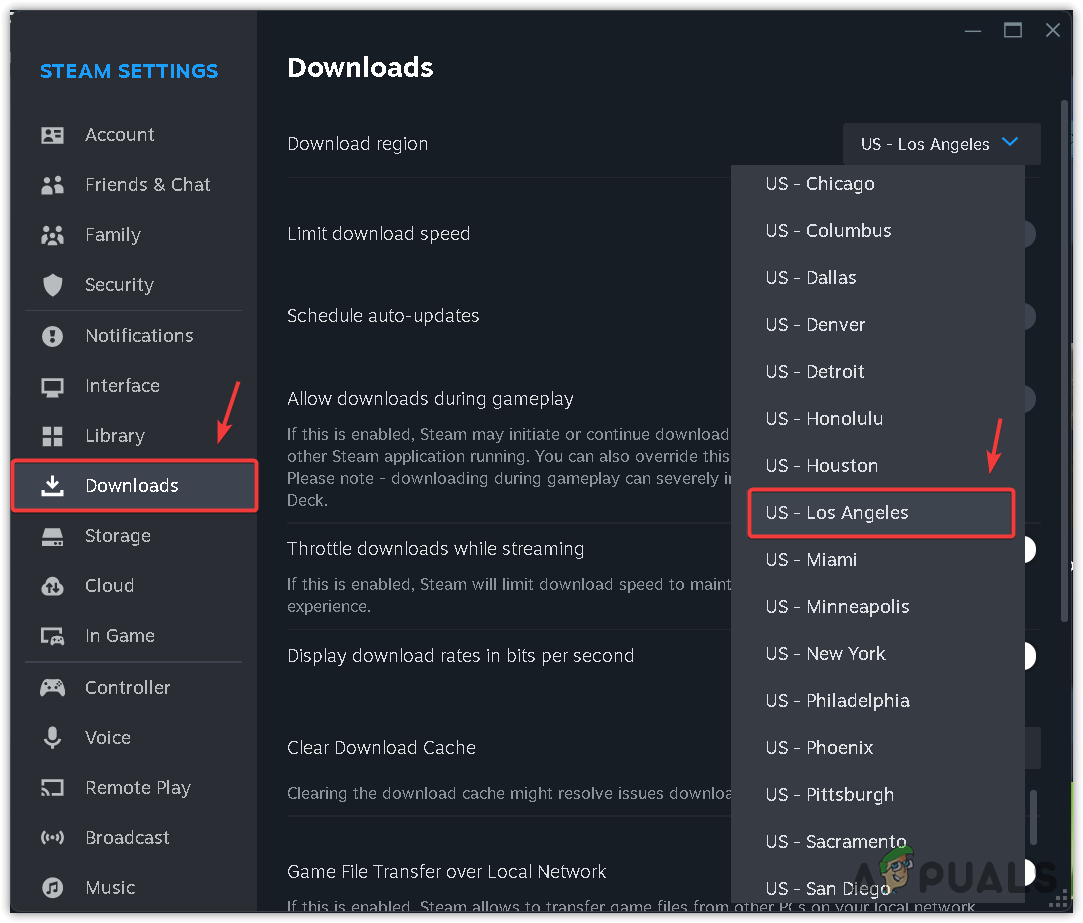The height and width of the screenshot is (923, 1083).
Task: Pick US - Phoenix in the list
Action: pos(819,748)
